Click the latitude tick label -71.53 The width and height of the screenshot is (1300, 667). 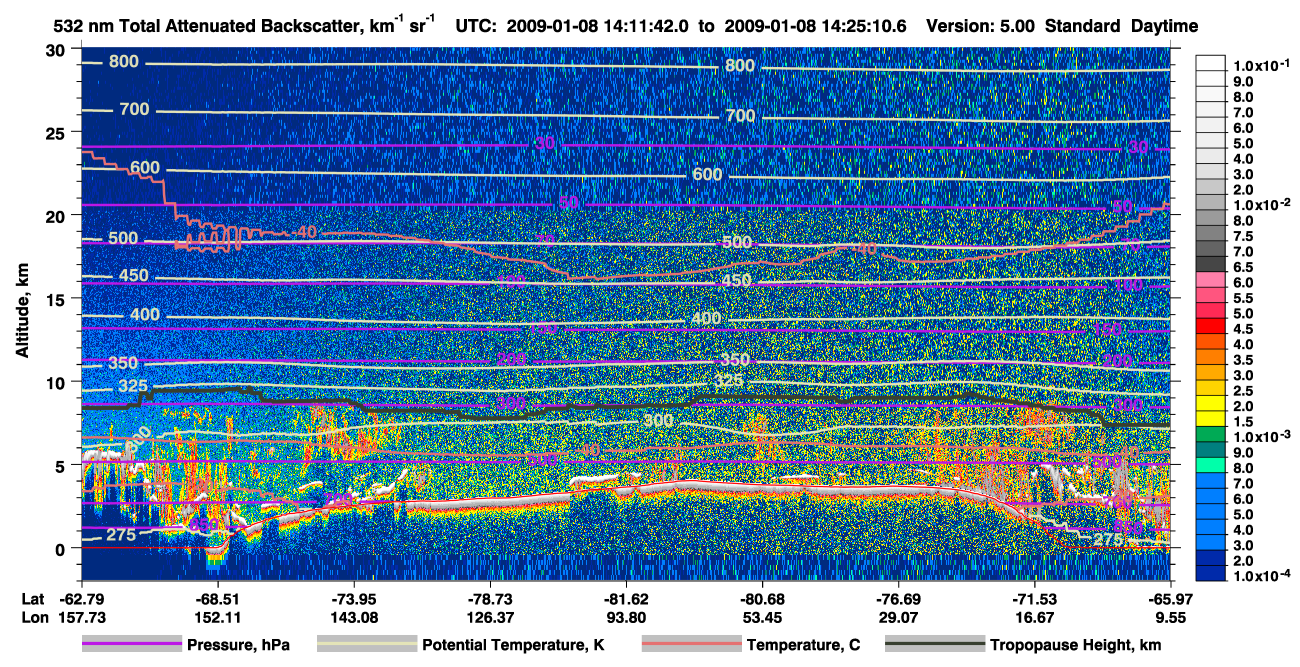[x=1034, y=598]
